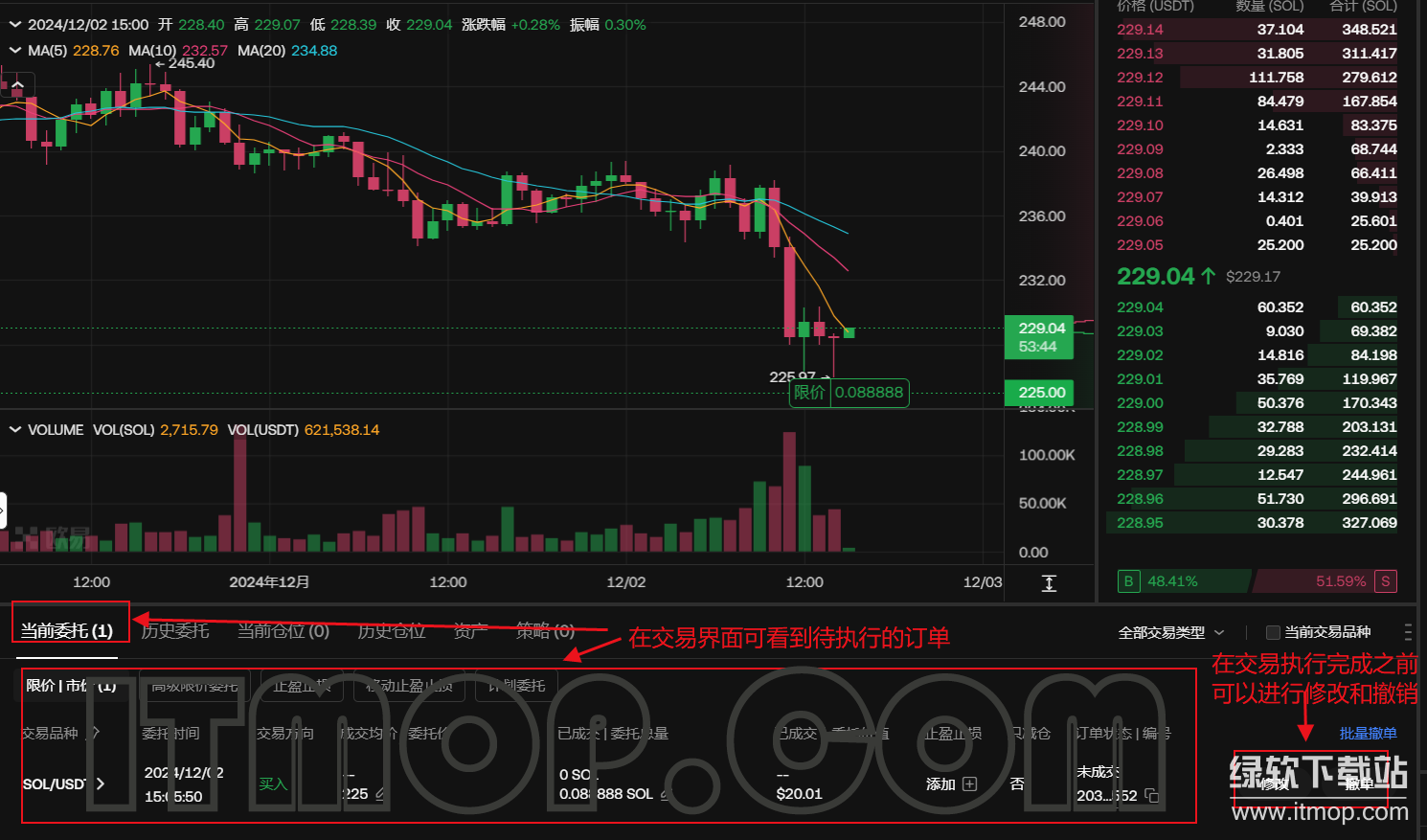1427x840 pixels.
Task: Open the 历史委托 tab
Action: click(174, 631)
